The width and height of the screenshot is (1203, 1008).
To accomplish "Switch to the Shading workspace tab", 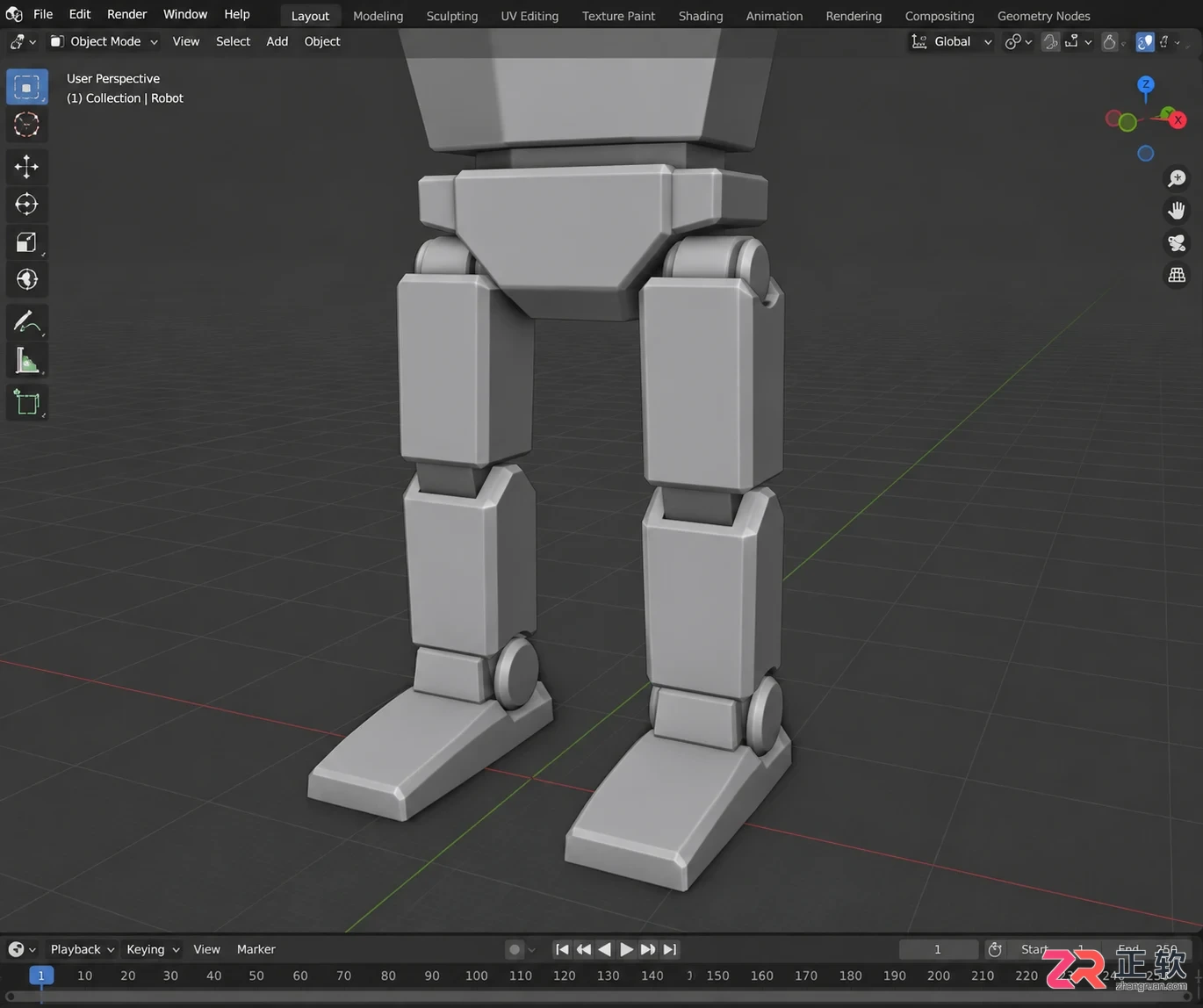I will (x=701, y=16).
